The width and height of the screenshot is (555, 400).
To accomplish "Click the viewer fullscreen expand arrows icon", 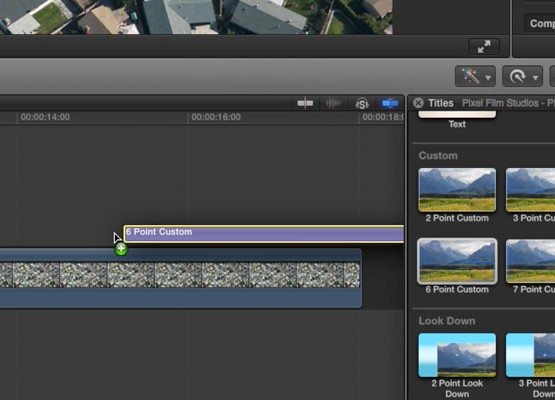I will [x=484, y=46].
